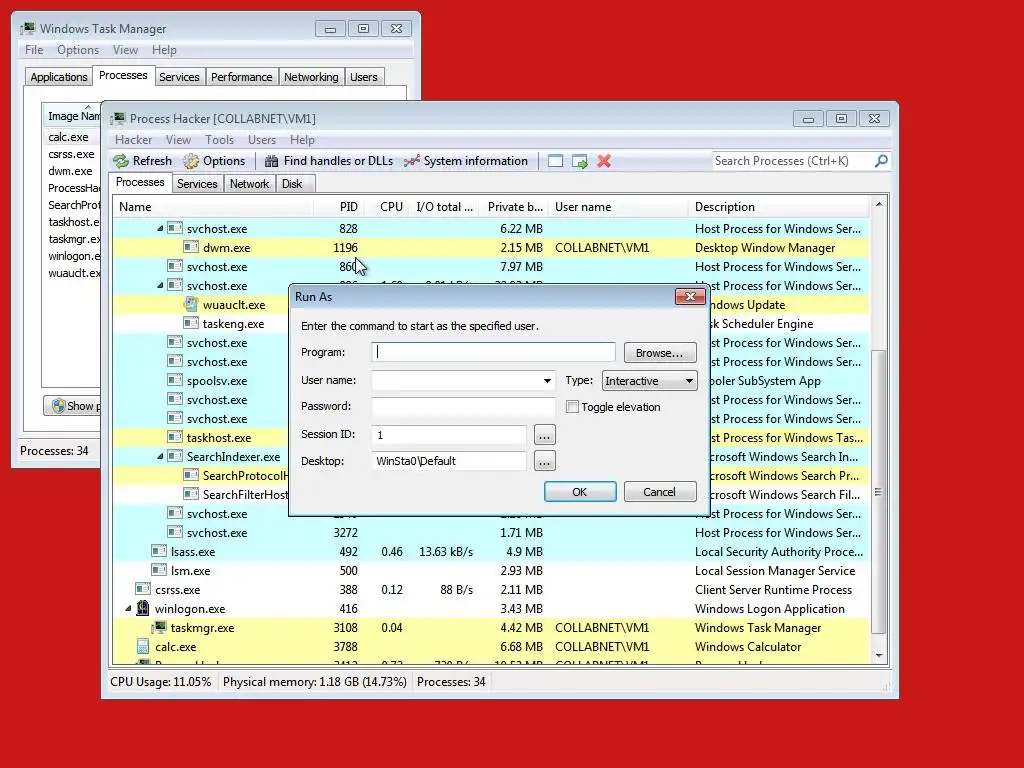The image size is (1024, 768).
Task: Click the SearchIndexer.exe process icon
Action: [174, 456]
